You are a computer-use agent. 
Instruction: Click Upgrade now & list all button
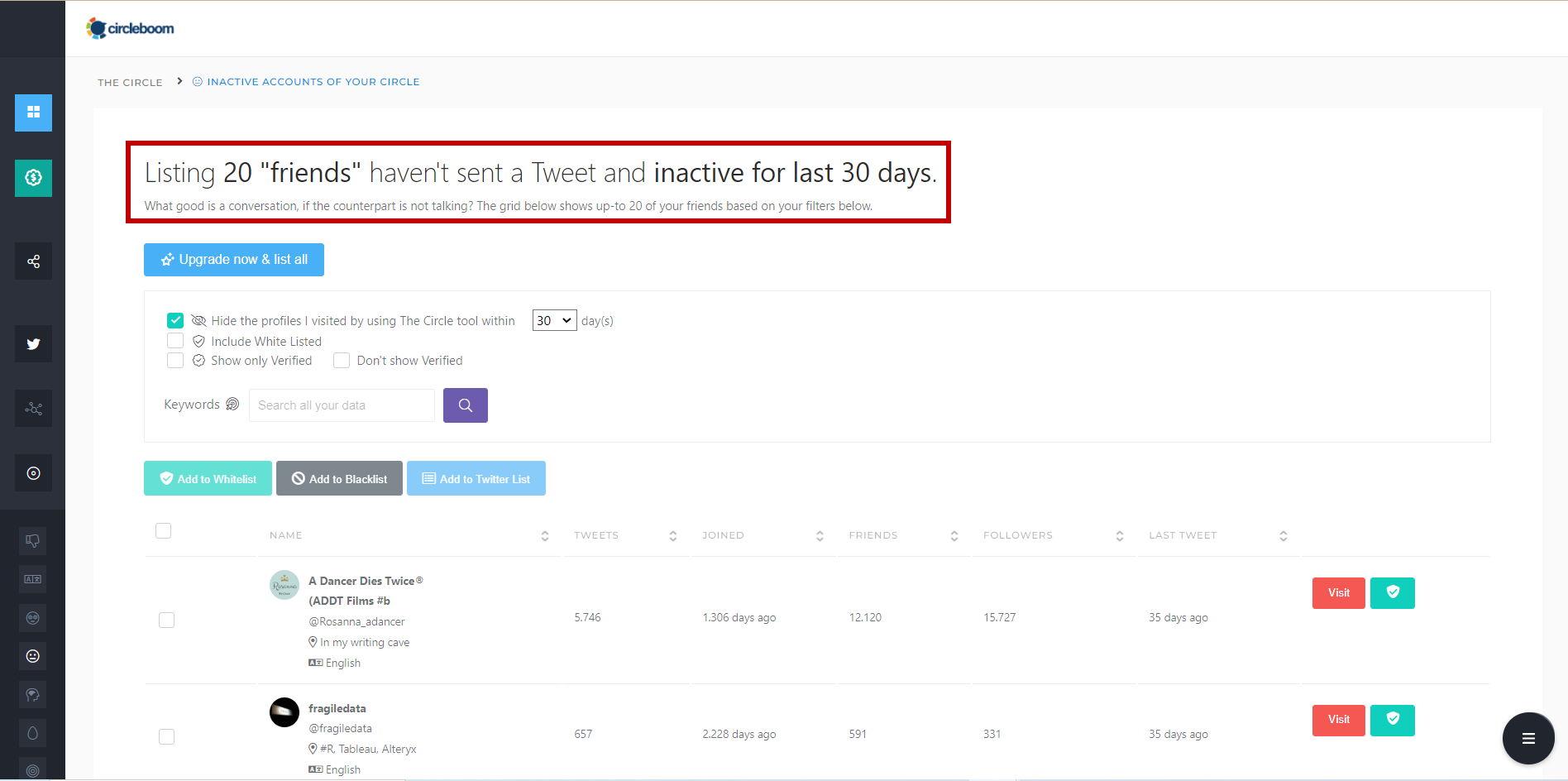click(234, 260)
